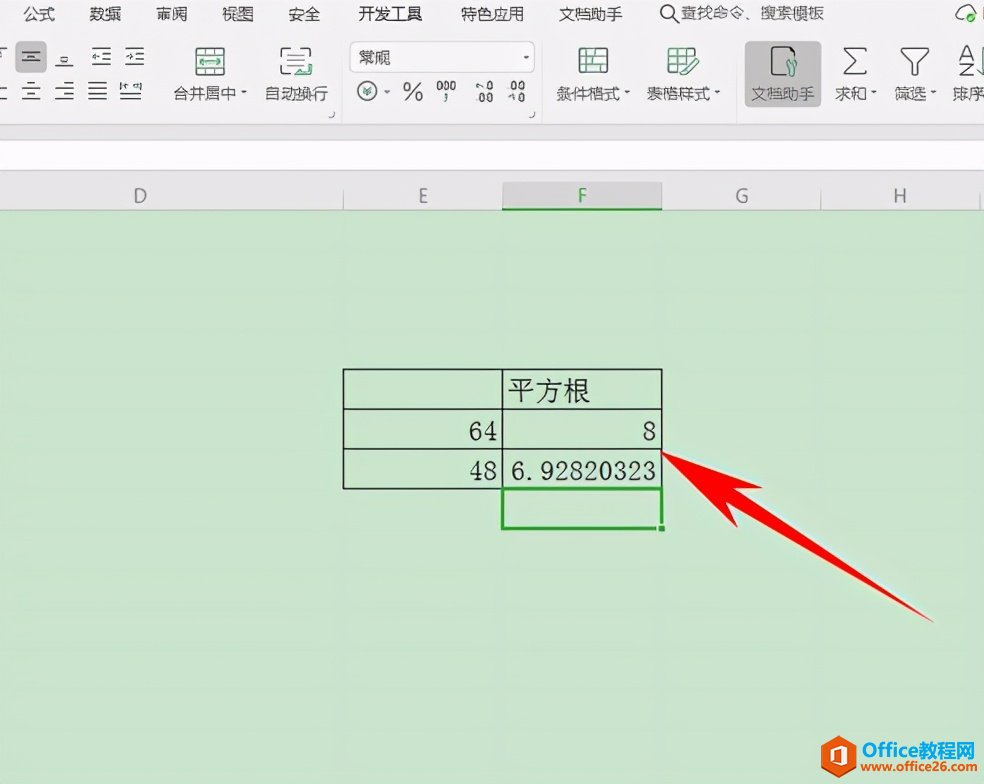Click the search magnifier icon
Image resolution: width=984 pixels, height=784 pixels.
(669, 14)
